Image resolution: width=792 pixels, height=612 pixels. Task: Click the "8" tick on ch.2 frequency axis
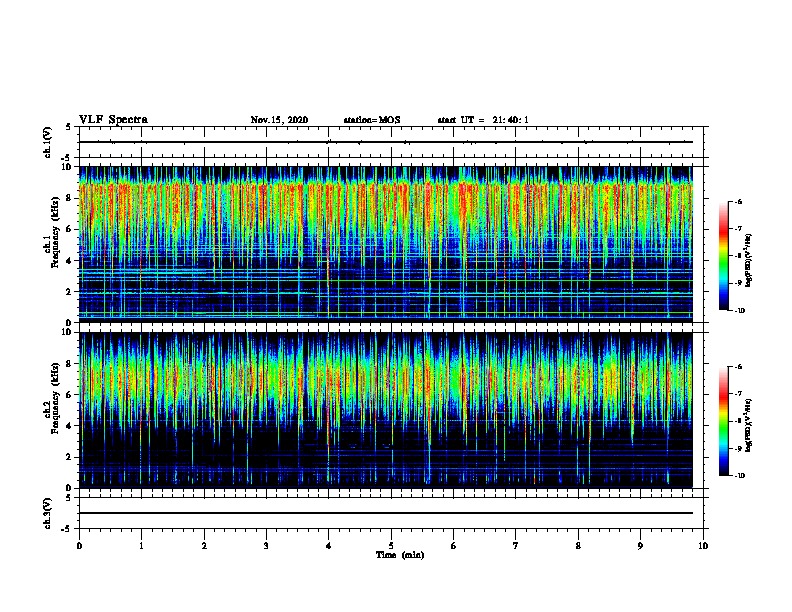pyautogui.click(x=69, y=364)
